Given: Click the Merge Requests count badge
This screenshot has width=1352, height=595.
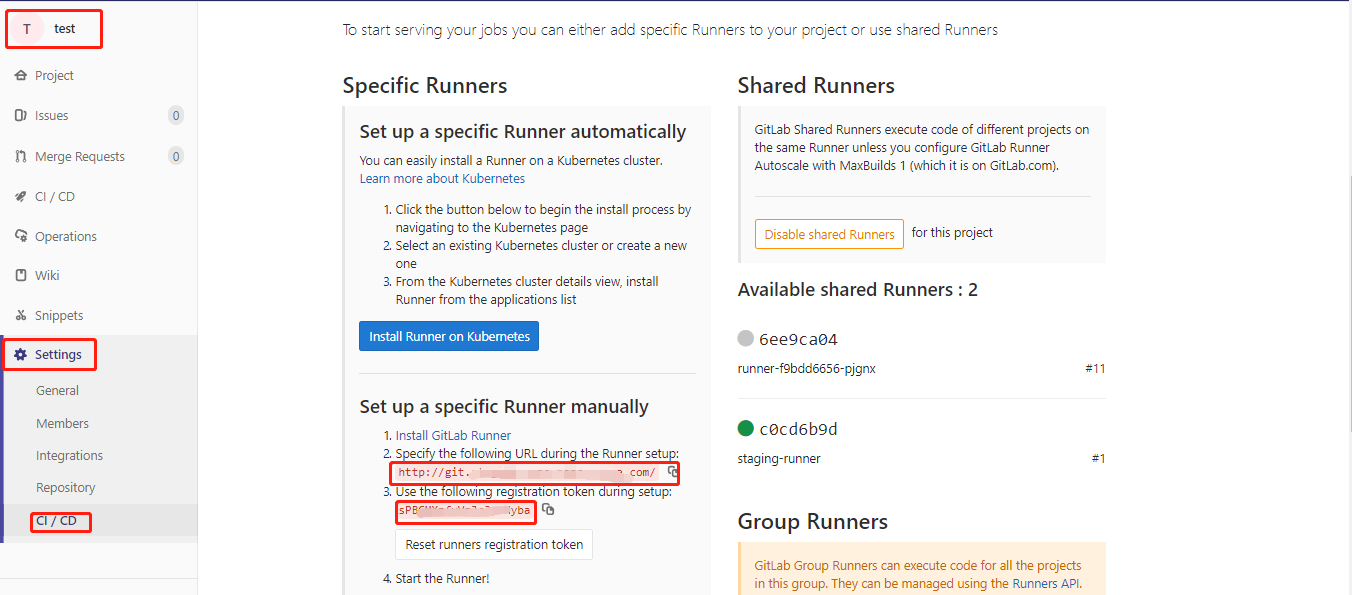Looking at the screenshot, I should point(176,157).
